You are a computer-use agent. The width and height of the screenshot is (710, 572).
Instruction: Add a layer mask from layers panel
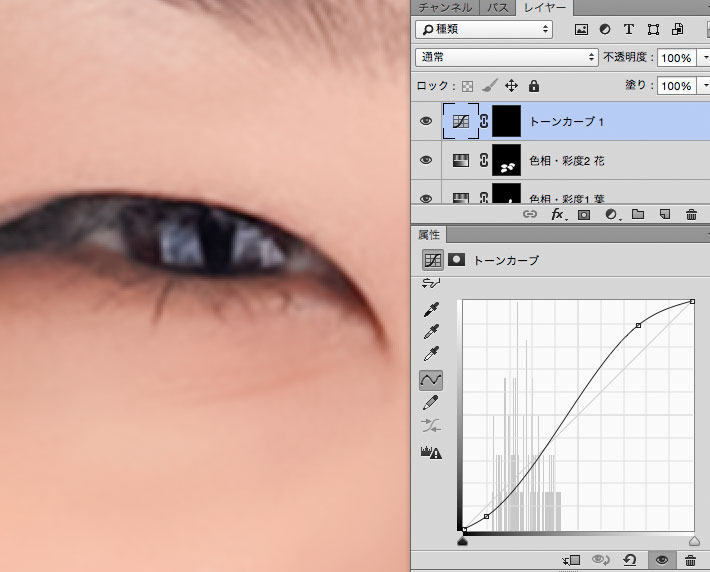585,214
